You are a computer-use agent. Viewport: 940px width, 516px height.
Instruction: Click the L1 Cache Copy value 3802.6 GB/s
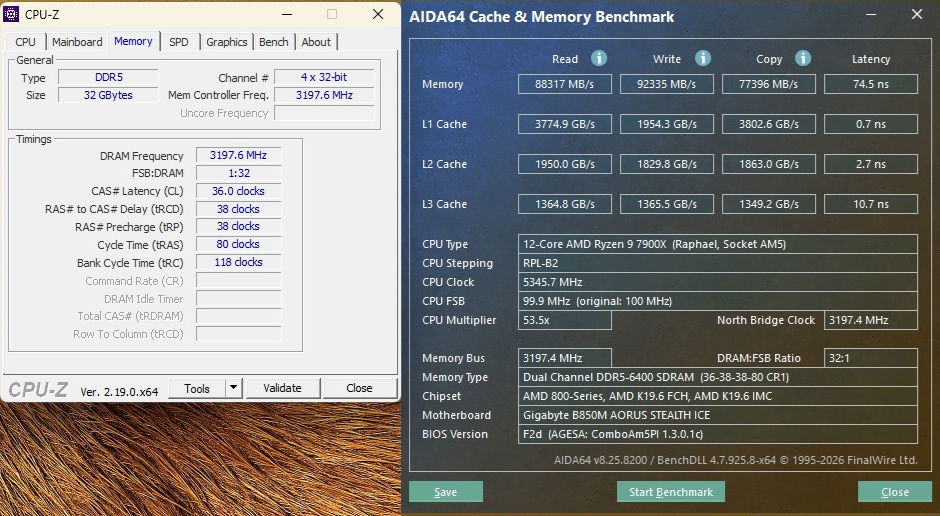coord(769,124)
